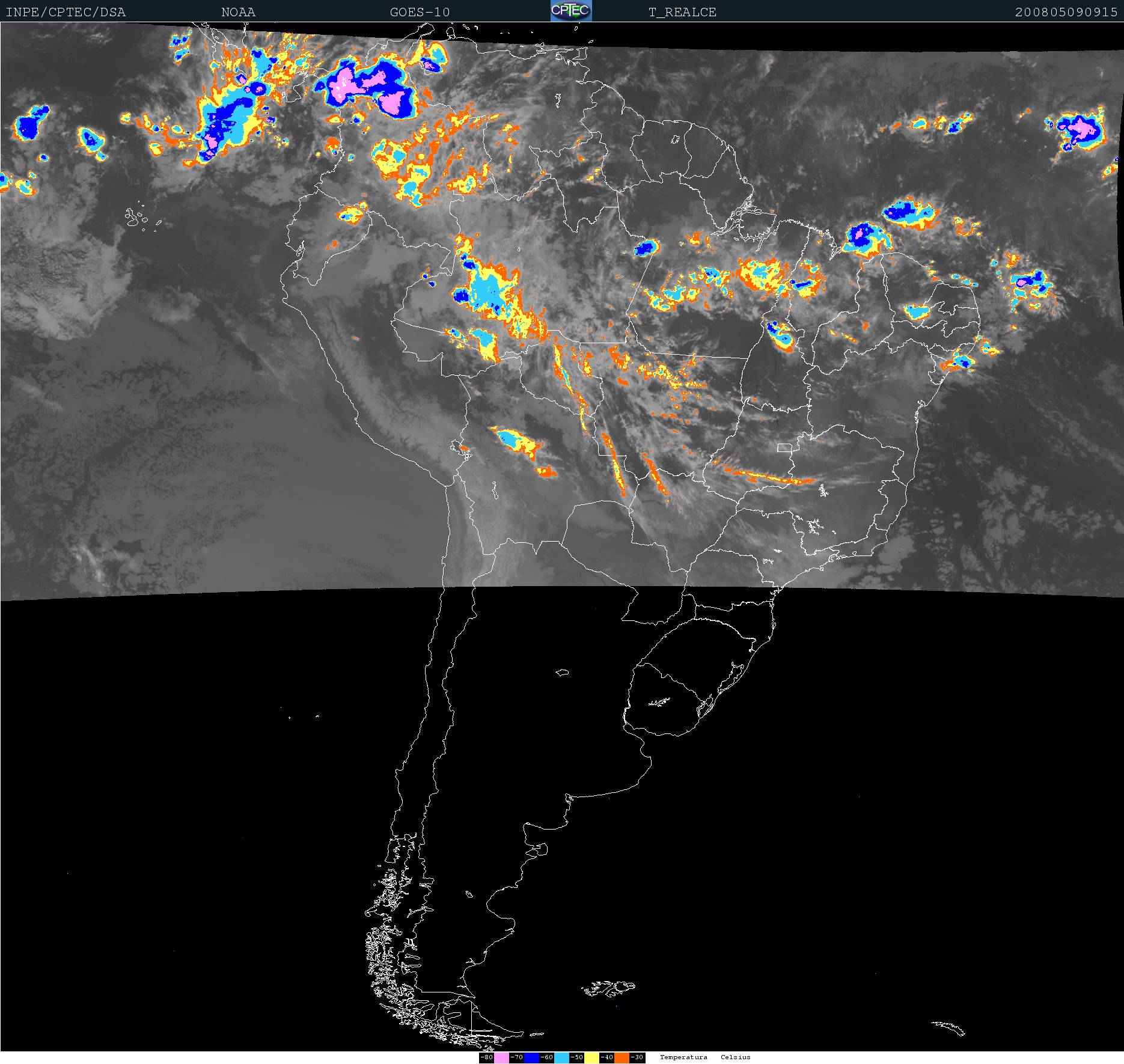Click the orange legend swatch
The width and height of the screenshot is (1124, 1064).
622,1057
